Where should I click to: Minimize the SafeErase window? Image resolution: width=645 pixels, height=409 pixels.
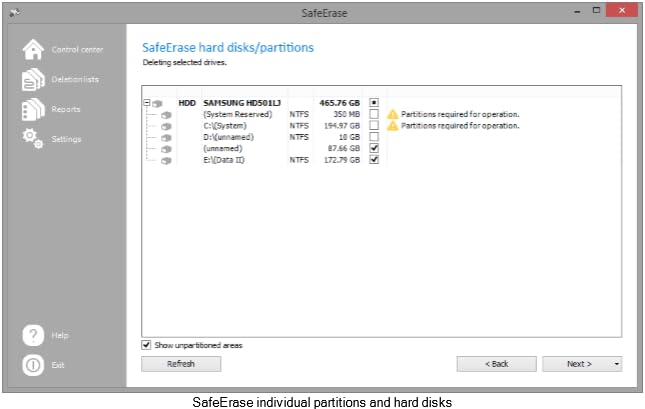(x=577, y=12)
